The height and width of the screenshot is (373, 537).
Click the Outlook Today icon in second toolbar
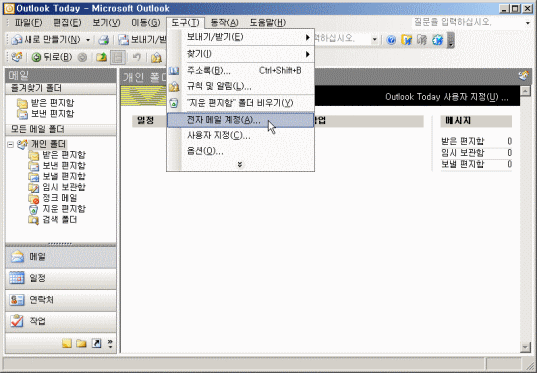pyautogui.click(x=17, y=57)
